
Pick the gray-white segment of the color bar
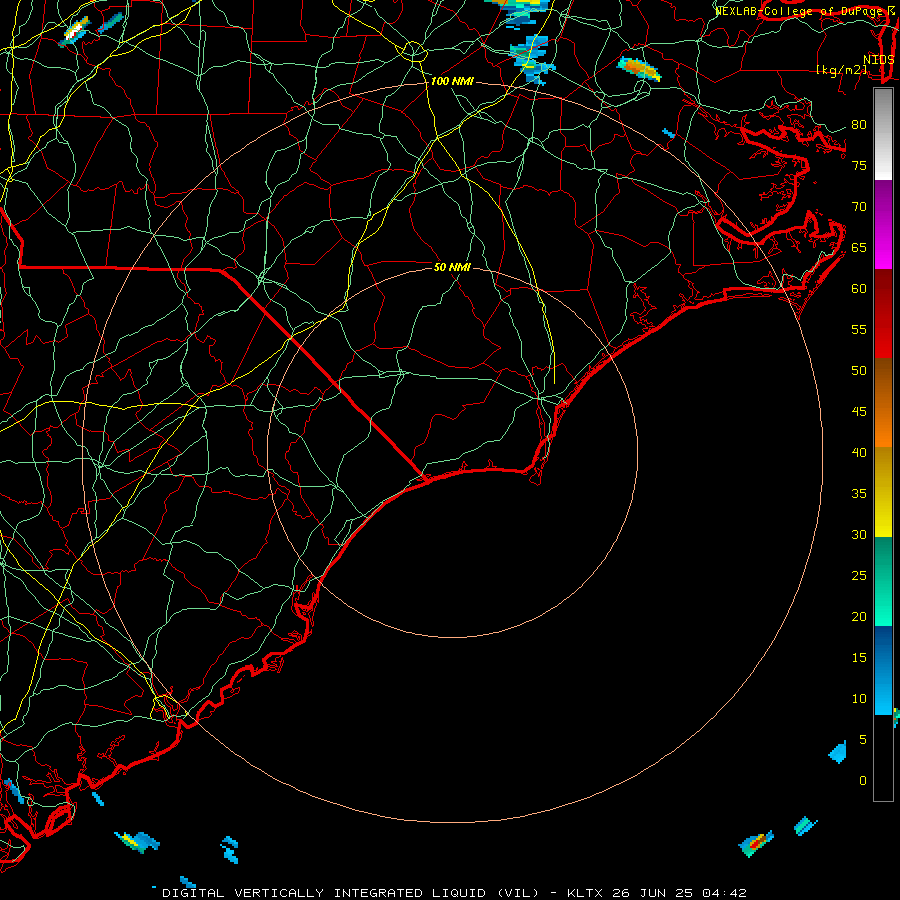tap(883, 134)
